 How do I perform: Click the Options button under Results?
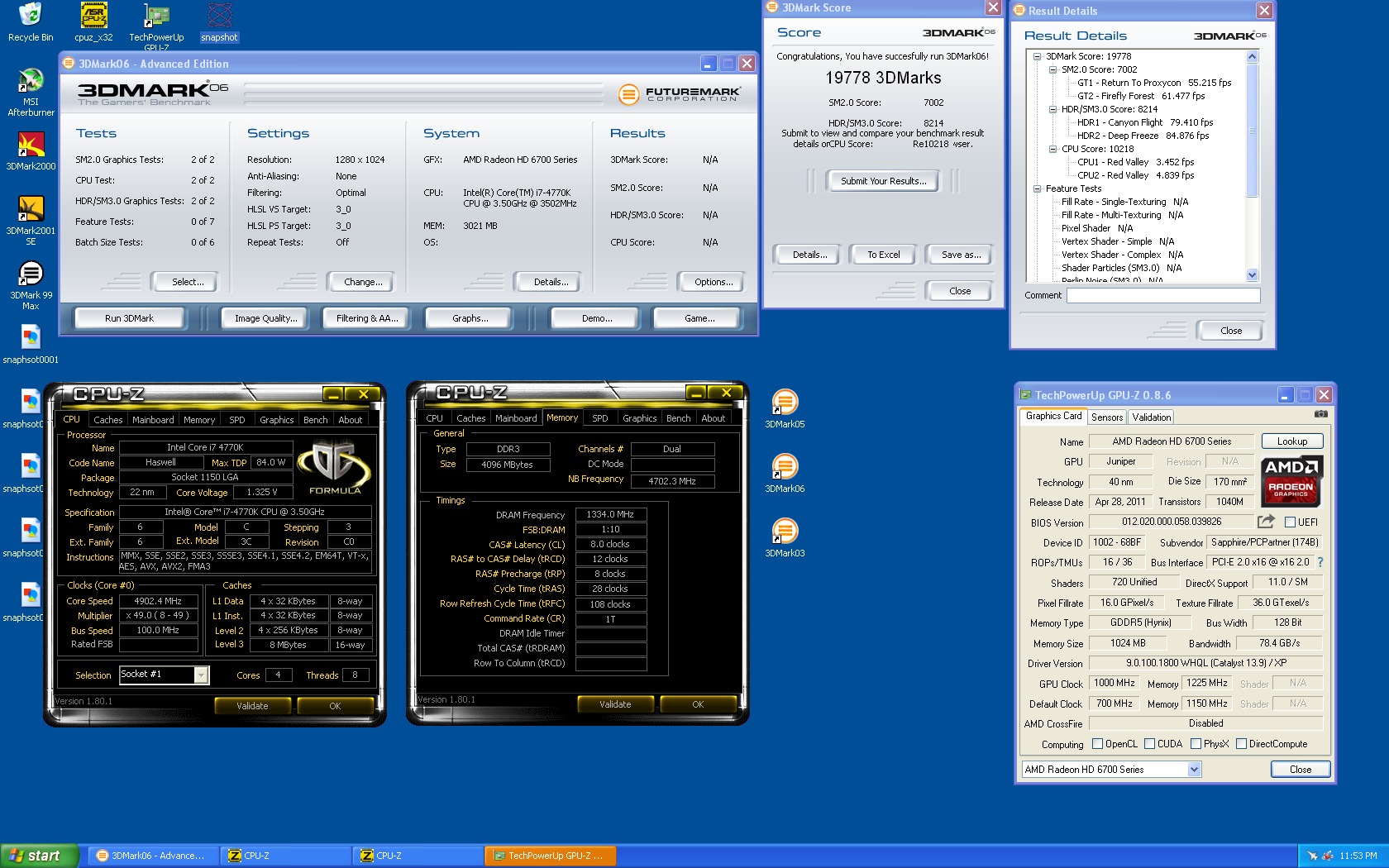[714, 282]
